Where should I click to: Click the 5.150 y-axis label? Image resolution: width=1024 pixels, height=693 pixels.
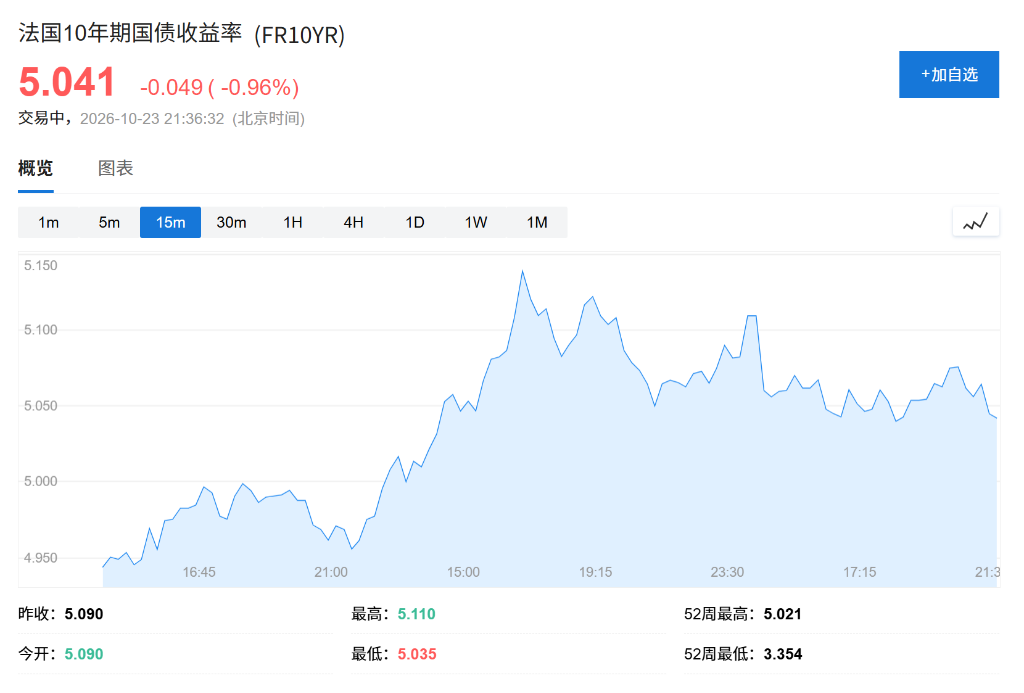40,265
